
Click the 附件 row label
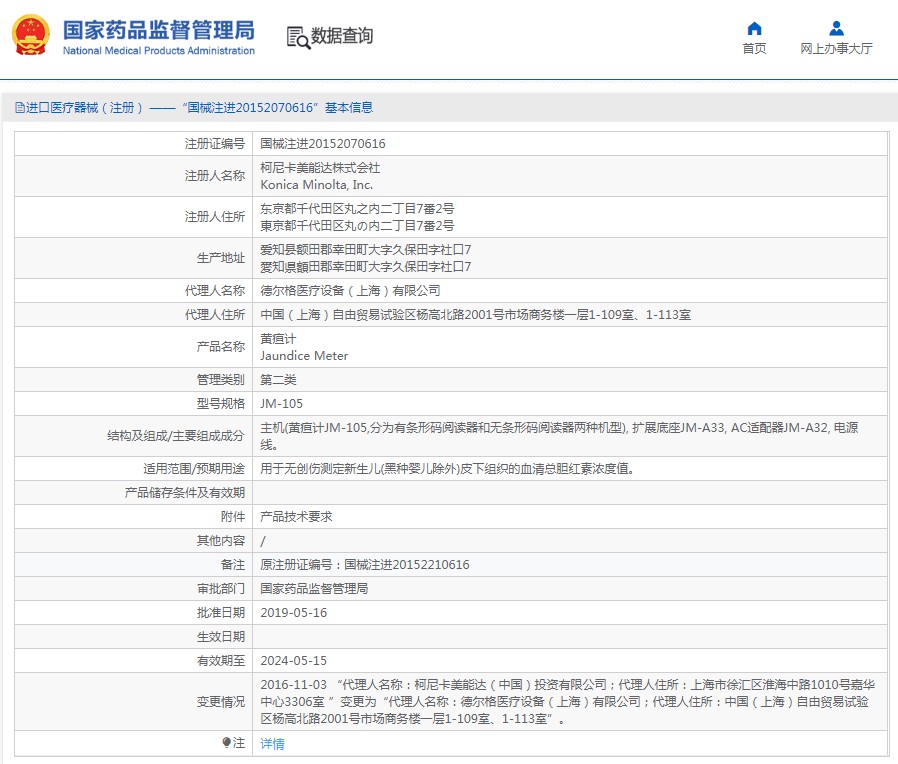click(x=233, y=517)
